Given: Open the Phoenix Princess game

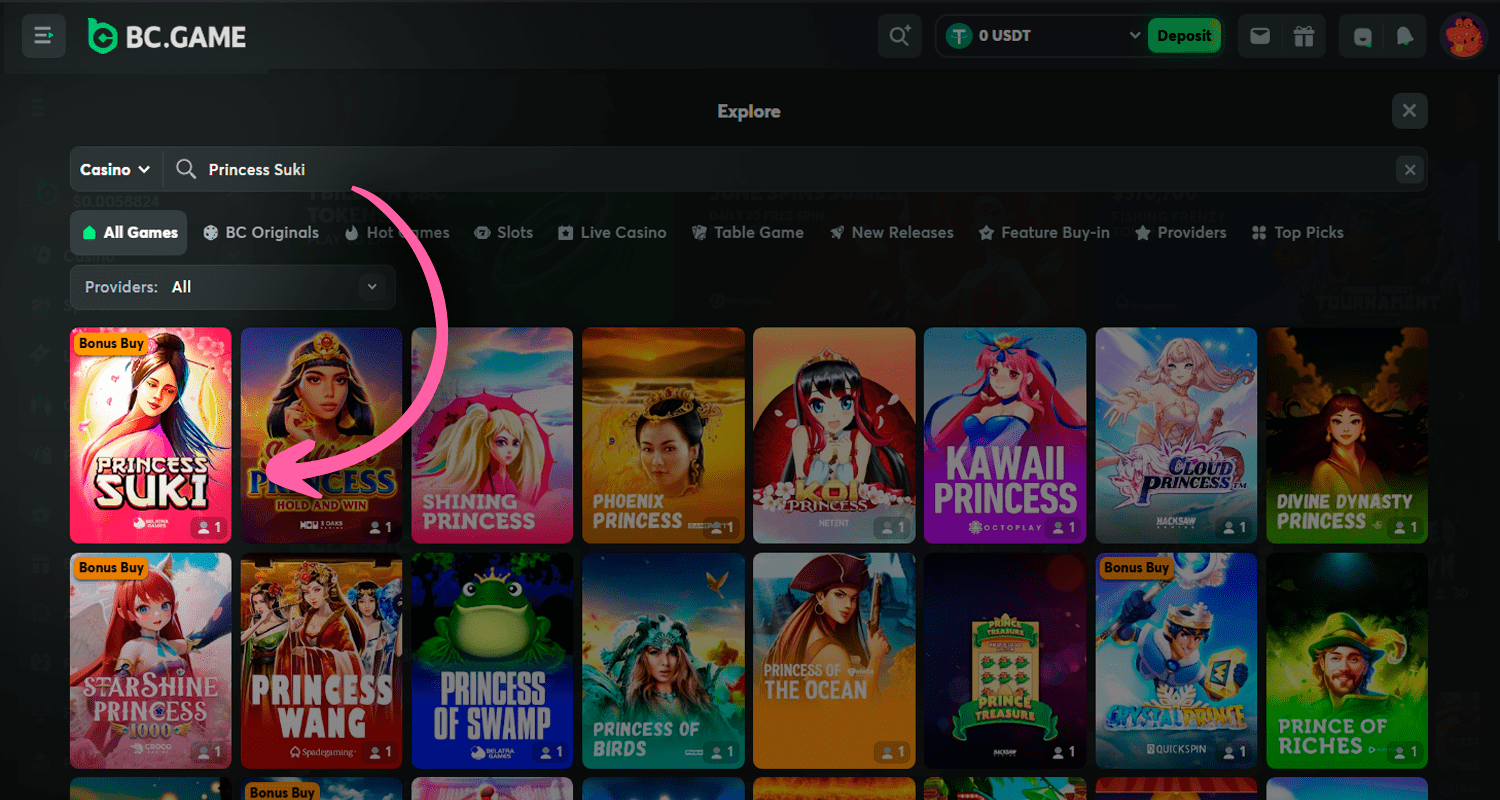Looking at the screenshot, I should 664,435.
